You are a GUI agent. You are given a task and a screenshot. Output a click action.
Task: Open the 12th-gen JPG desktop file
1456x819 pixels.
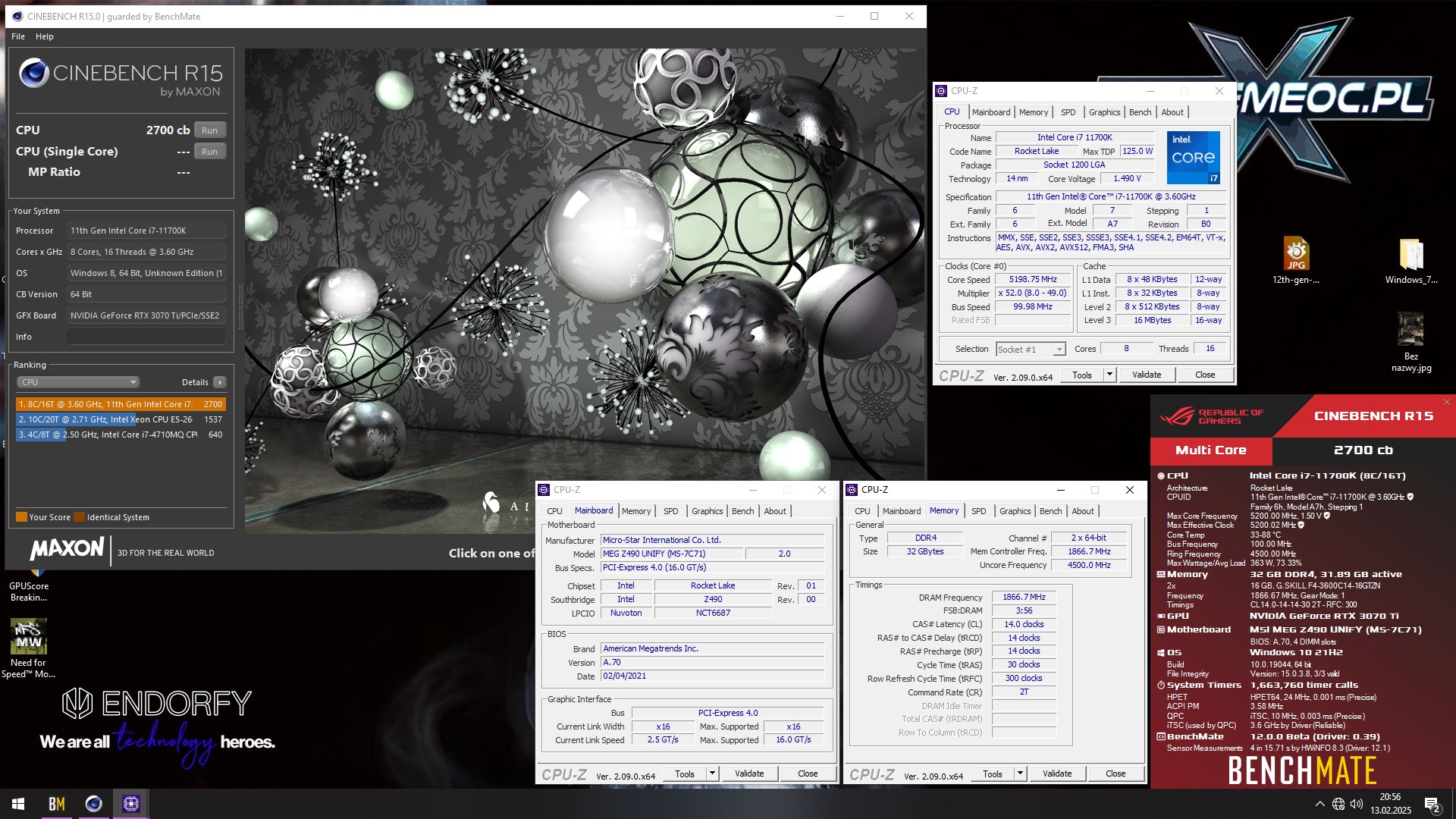click(x=1296, y=260)
